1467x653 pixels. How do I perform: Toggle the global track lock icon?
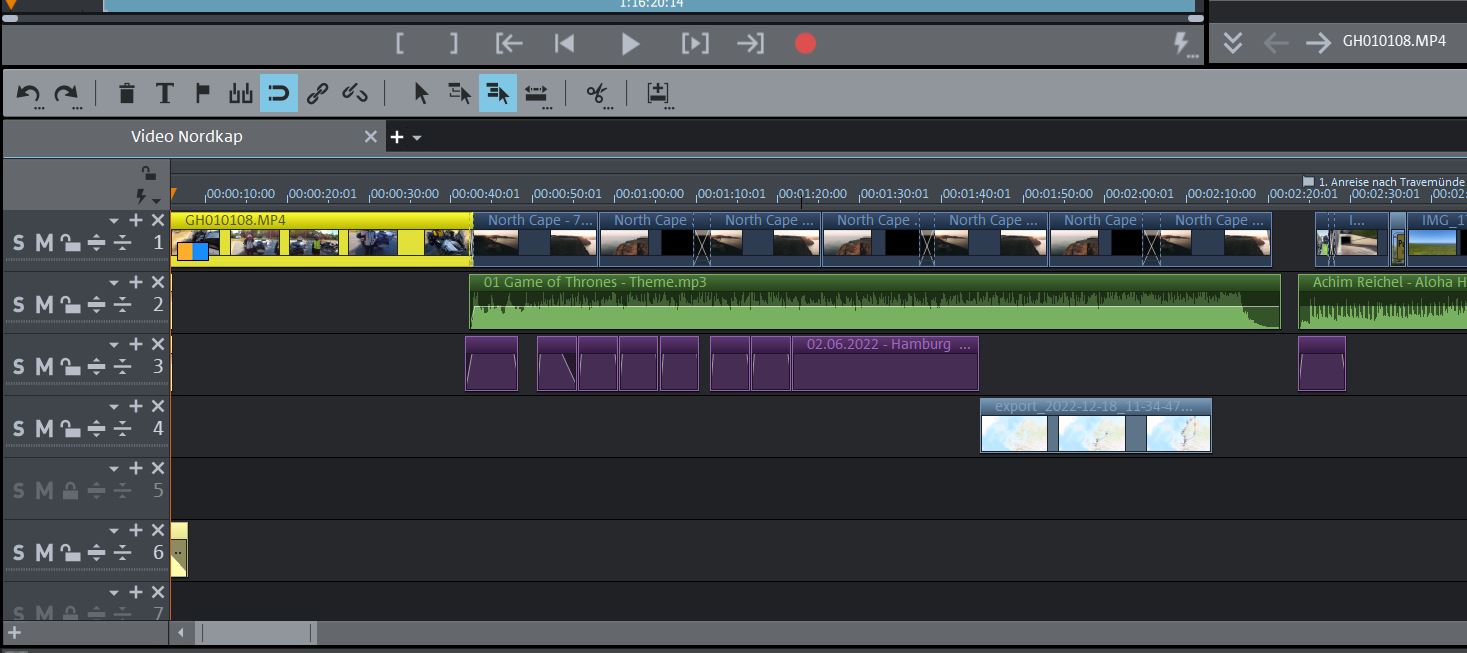[x=148, y=173]
